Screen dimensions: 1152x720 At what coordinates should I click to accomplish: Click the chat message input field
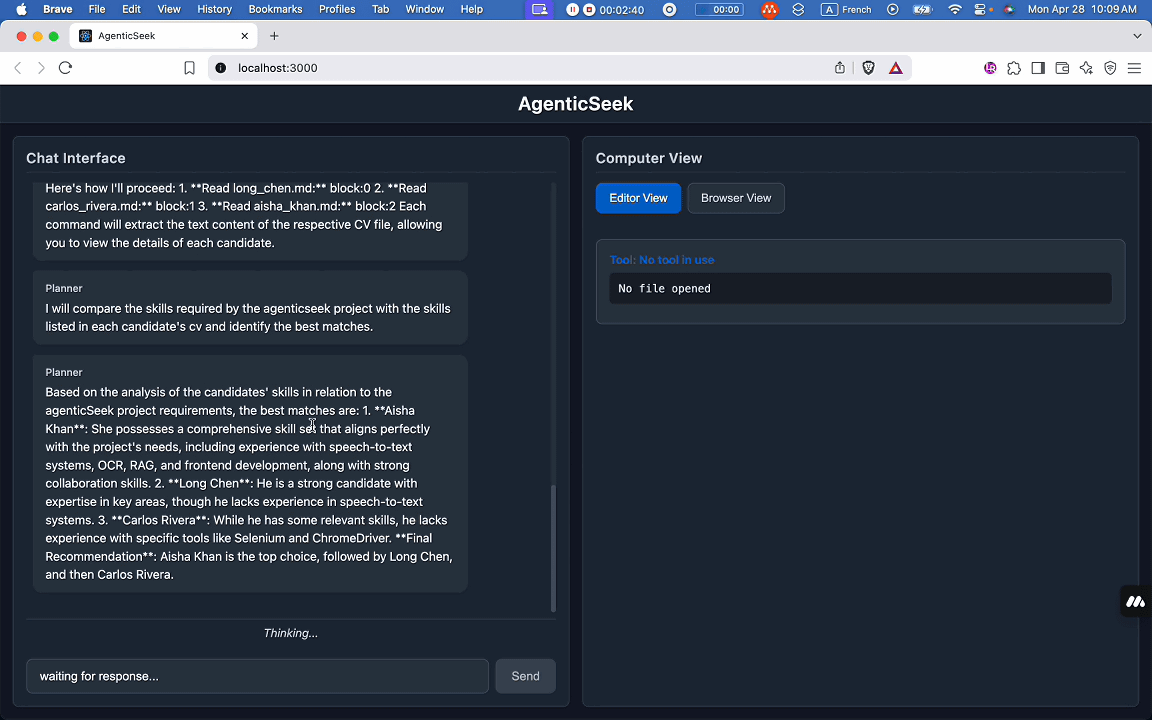(x=256, y=676)
